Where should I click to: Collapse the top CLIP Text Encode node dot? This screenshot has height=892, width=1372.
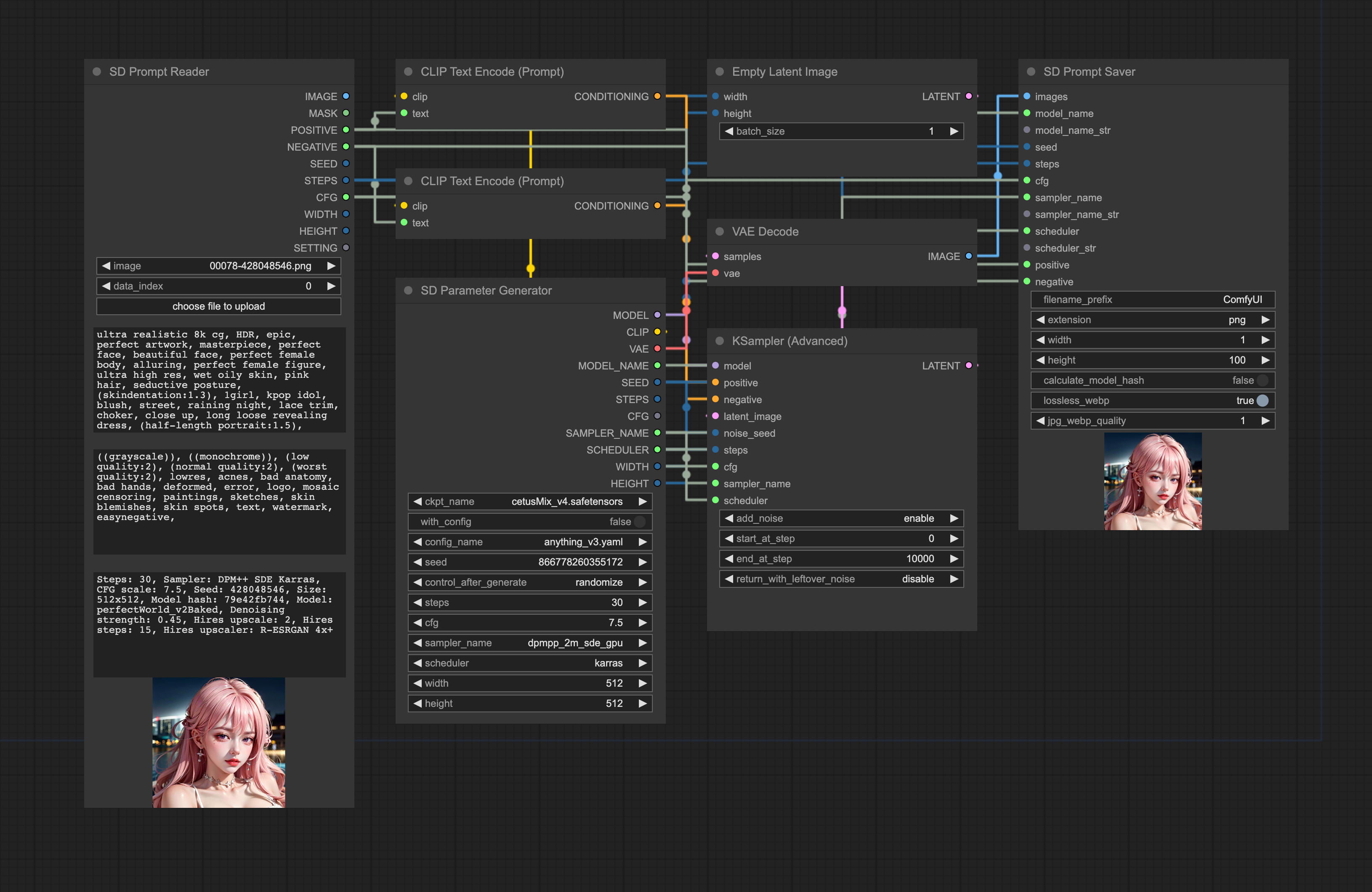coord(408,72)
